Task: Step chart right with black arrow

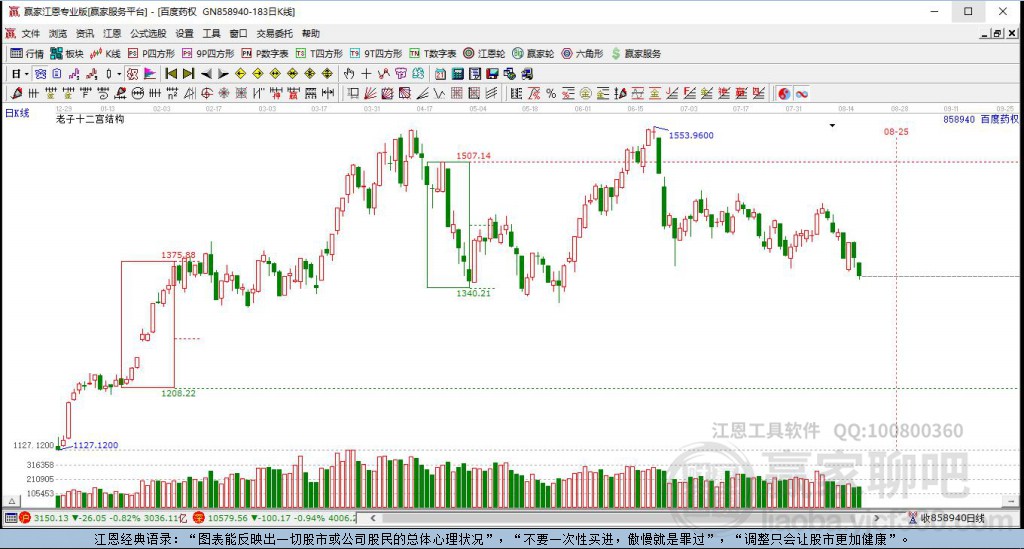Action: pos(223,73)
